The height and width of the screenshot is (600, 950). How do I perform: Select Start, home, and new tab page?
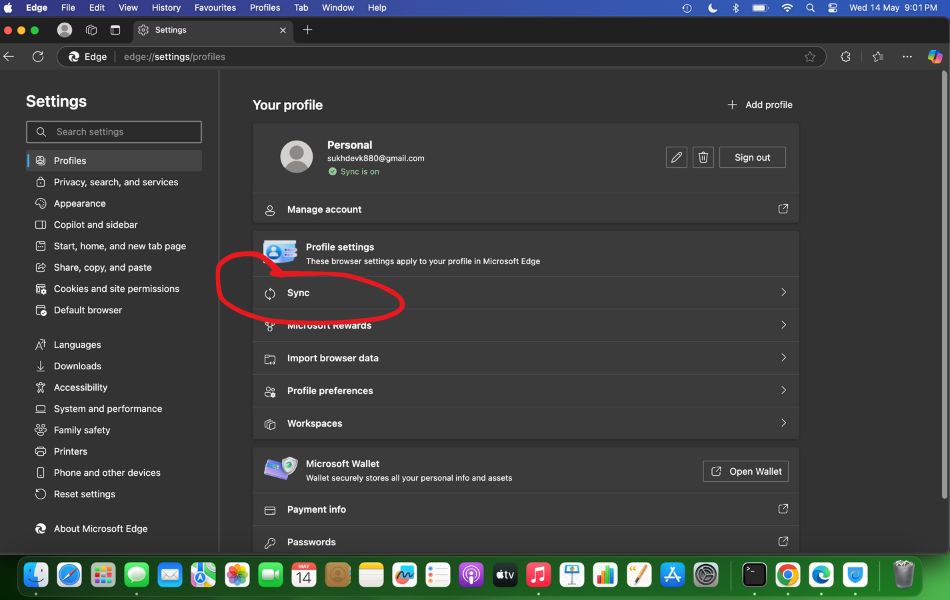click(114, 246)
